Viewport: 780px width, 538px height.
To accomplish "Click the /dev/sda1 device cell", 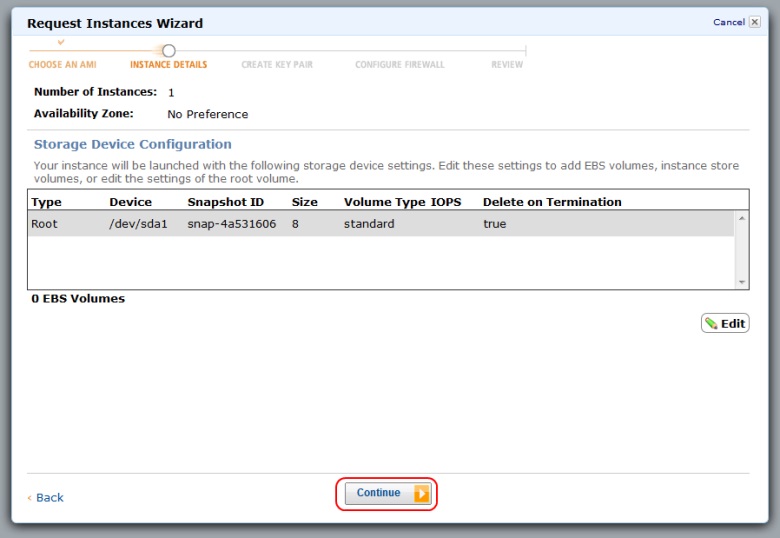I will (138, 224).
